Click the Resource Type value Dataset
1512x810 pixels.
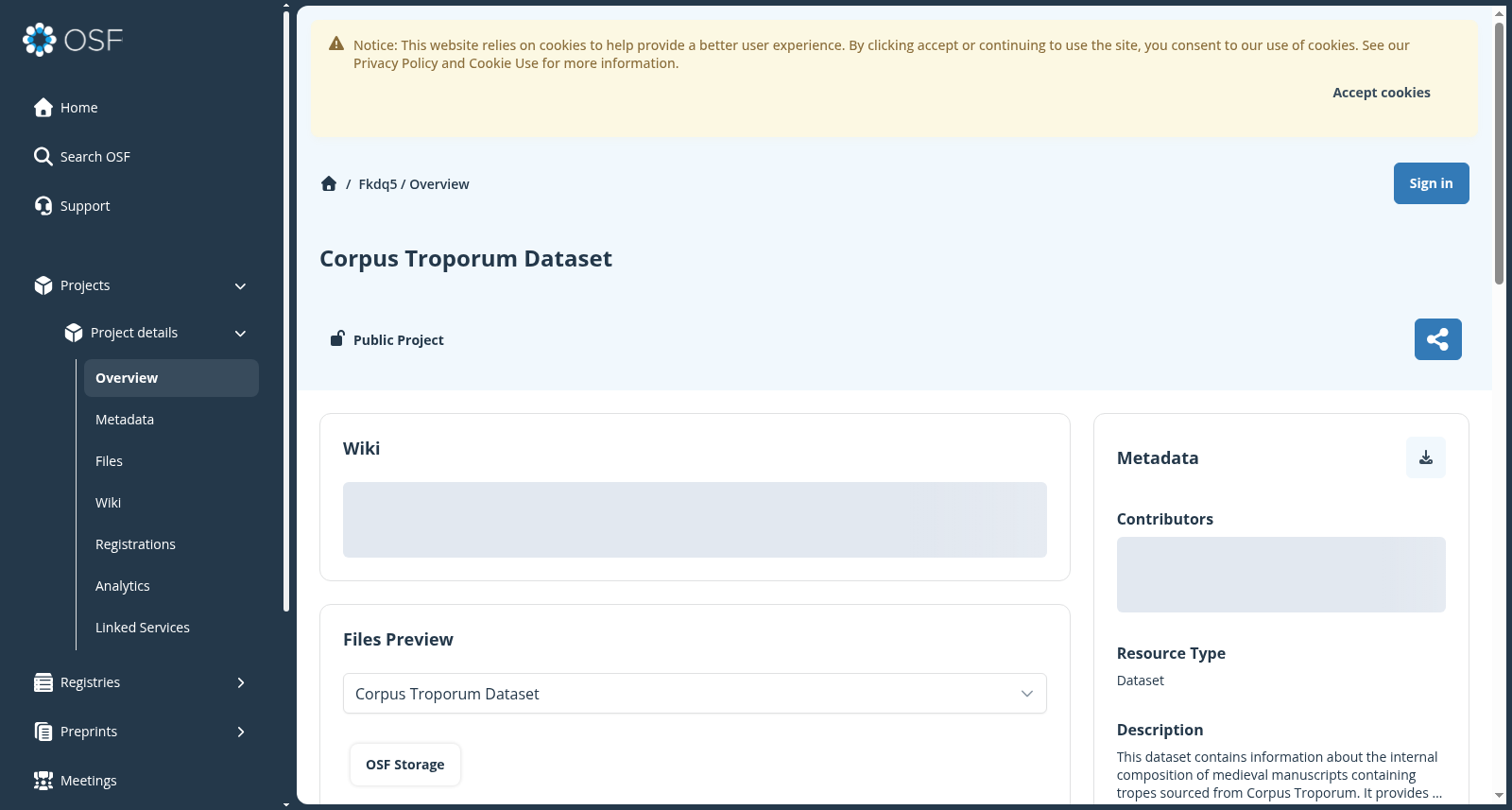(x=1141, y=681)
